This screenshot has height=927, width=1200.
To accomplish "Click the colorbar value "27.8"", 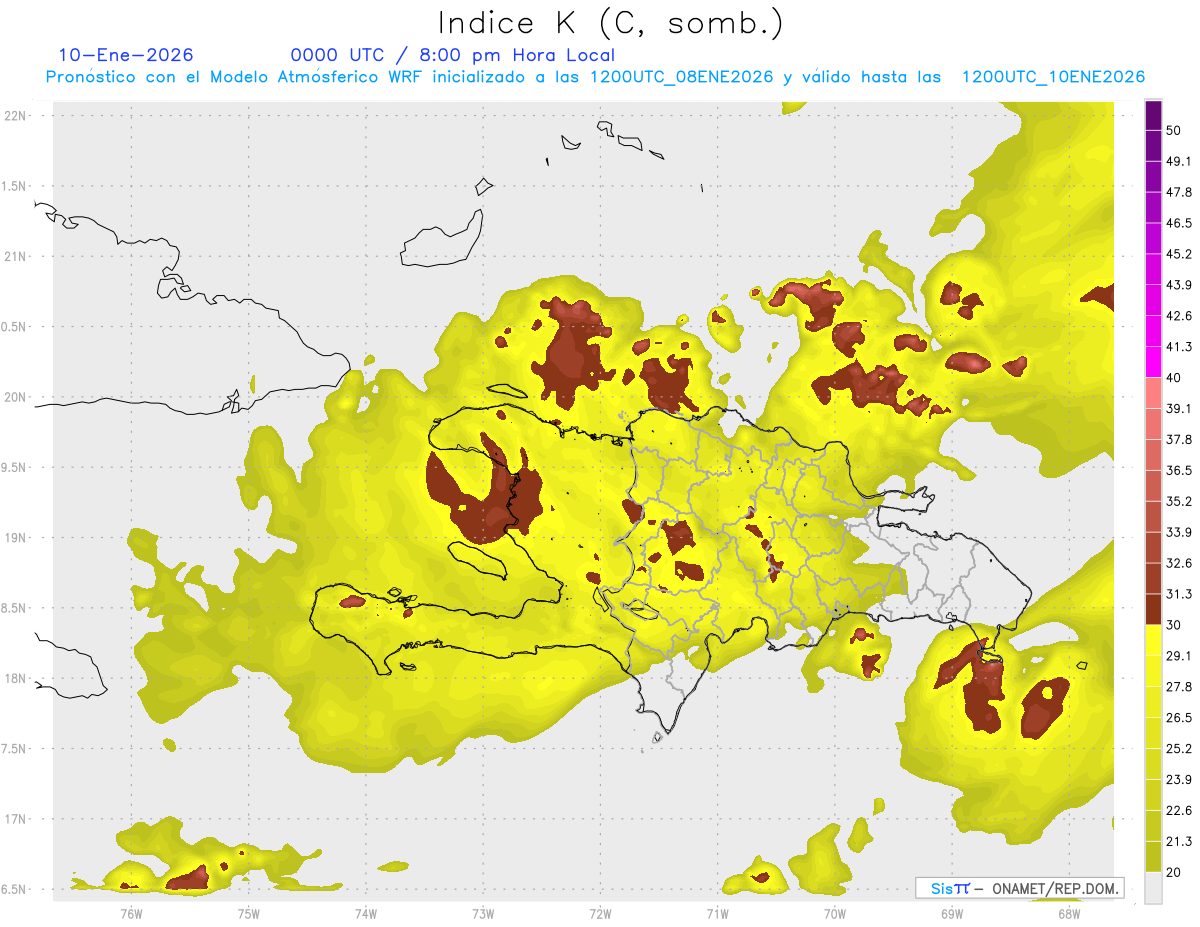I will [1178, 687].
